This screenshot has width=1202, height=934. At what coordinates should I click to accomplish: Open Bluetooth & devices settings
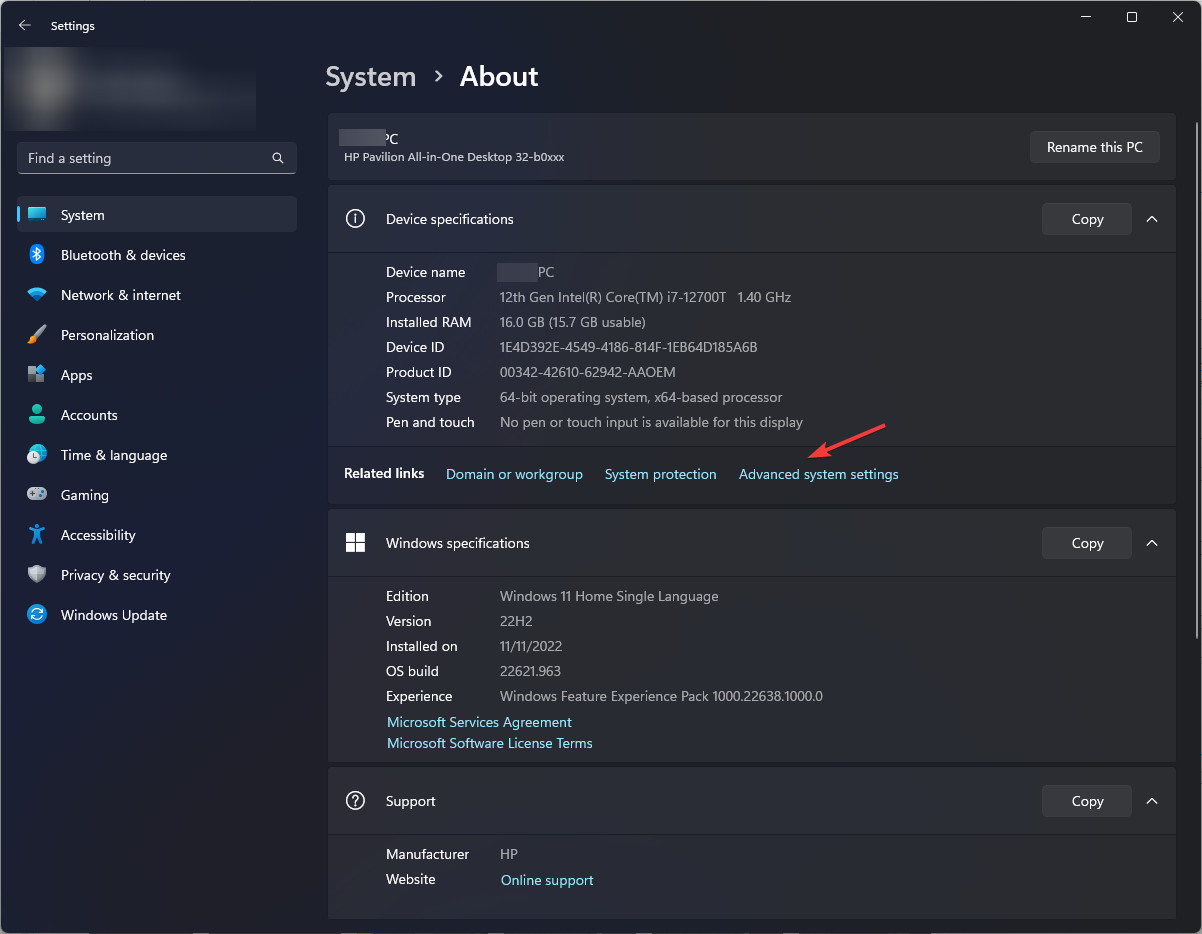[157, 255]
